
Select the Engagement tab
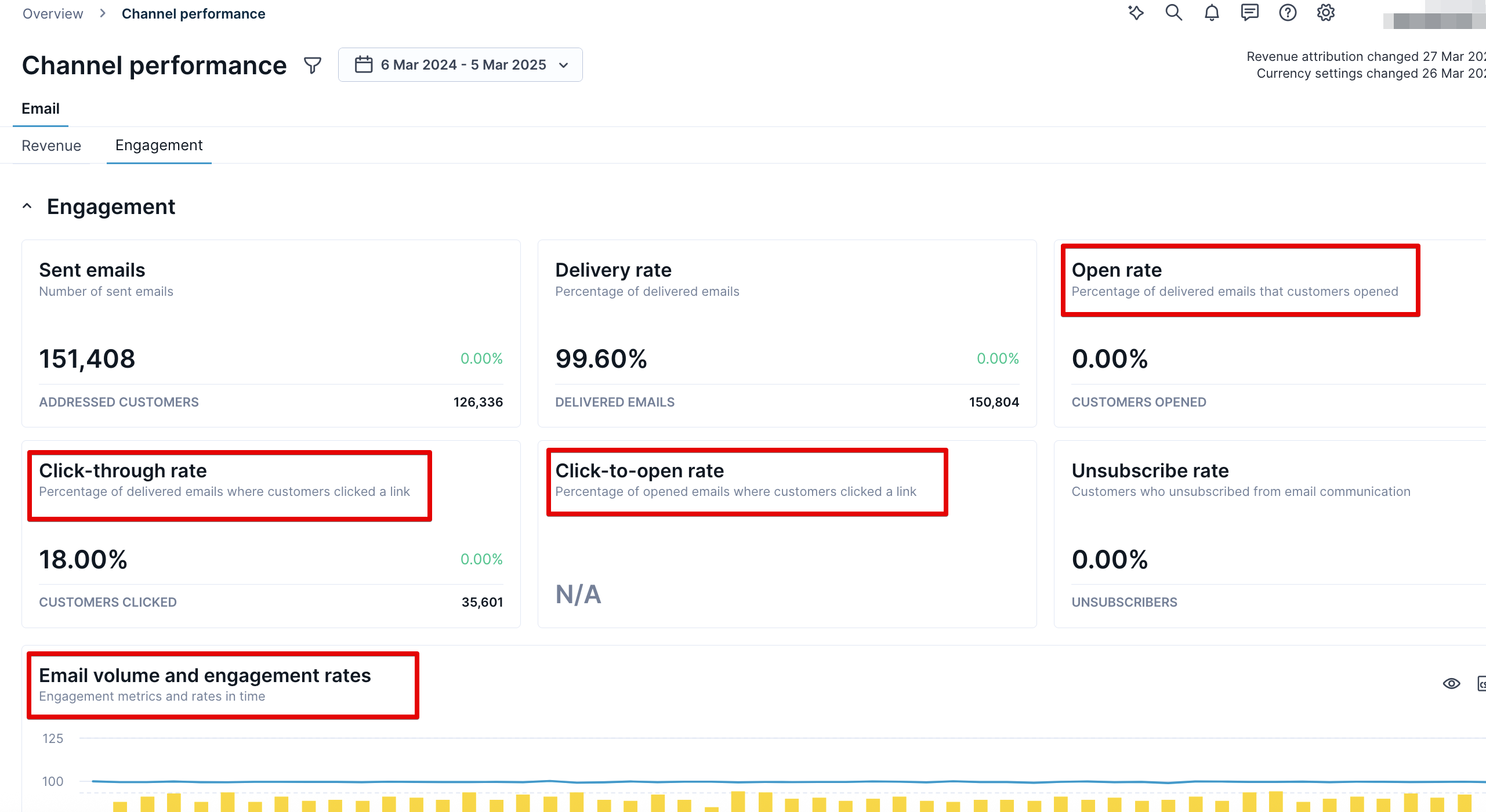159,145
